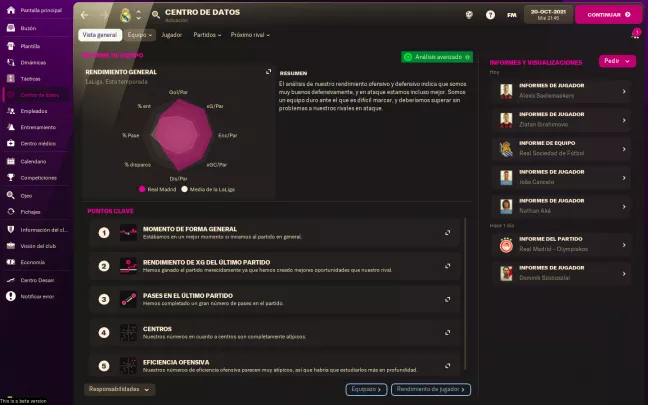
Task: Open Alexis Saelemaekers player report
Action: click(x=561, y=91)
